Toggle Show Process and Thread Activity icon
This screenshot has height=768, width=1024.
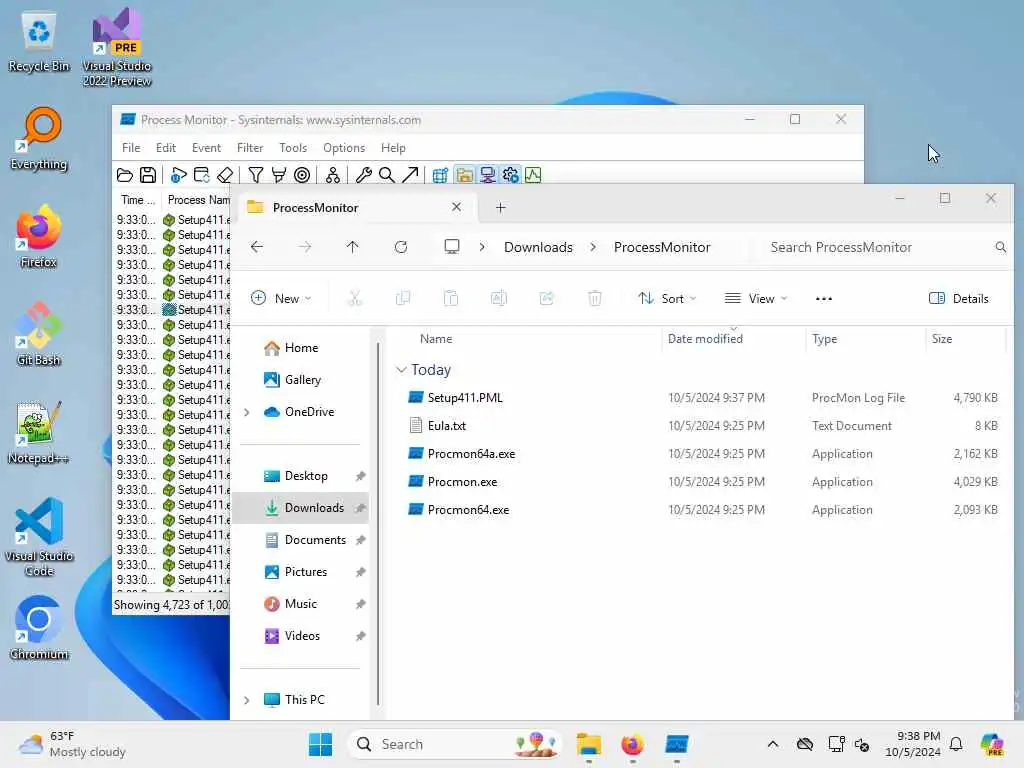(510, 175)
